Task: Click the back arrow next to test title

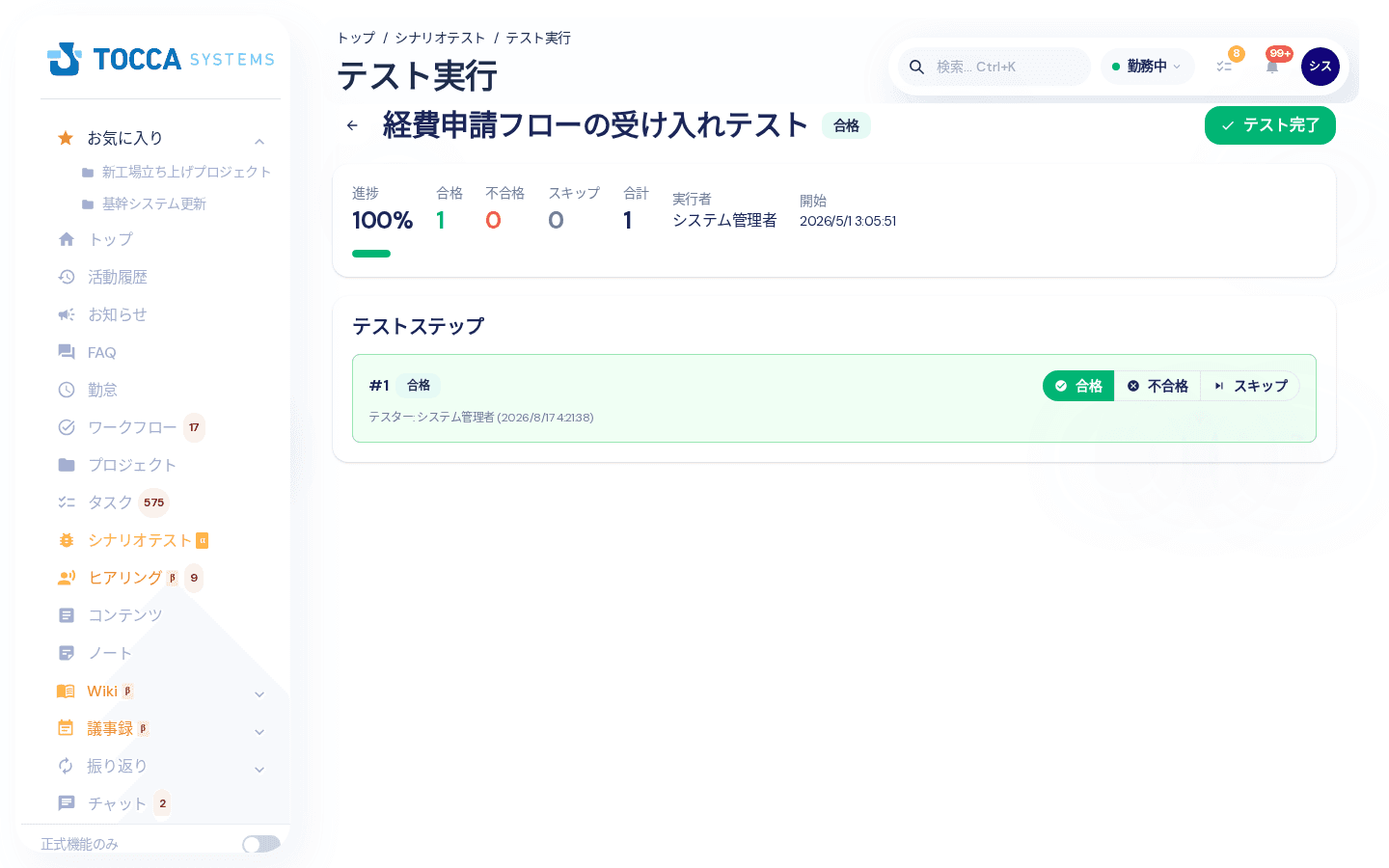Action: (352, 125)
